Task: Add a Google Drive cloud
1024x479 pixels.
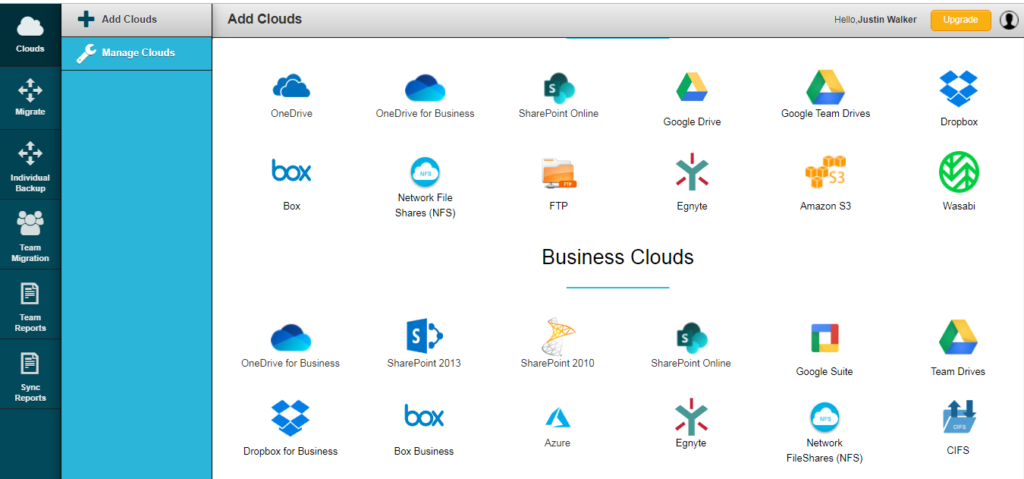Action: [692, 86]
